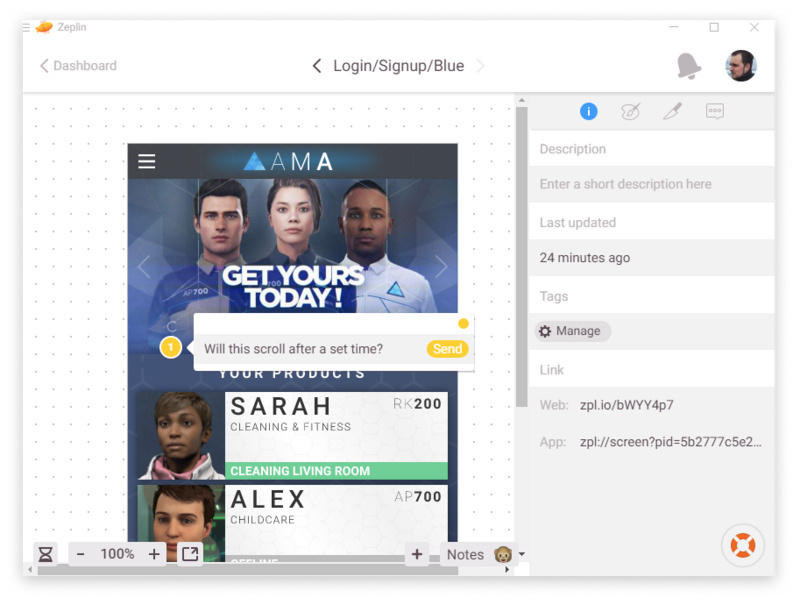800x605 pixels.
Task: Click scroll right arrow at bottom
Action: click(507, 569)
